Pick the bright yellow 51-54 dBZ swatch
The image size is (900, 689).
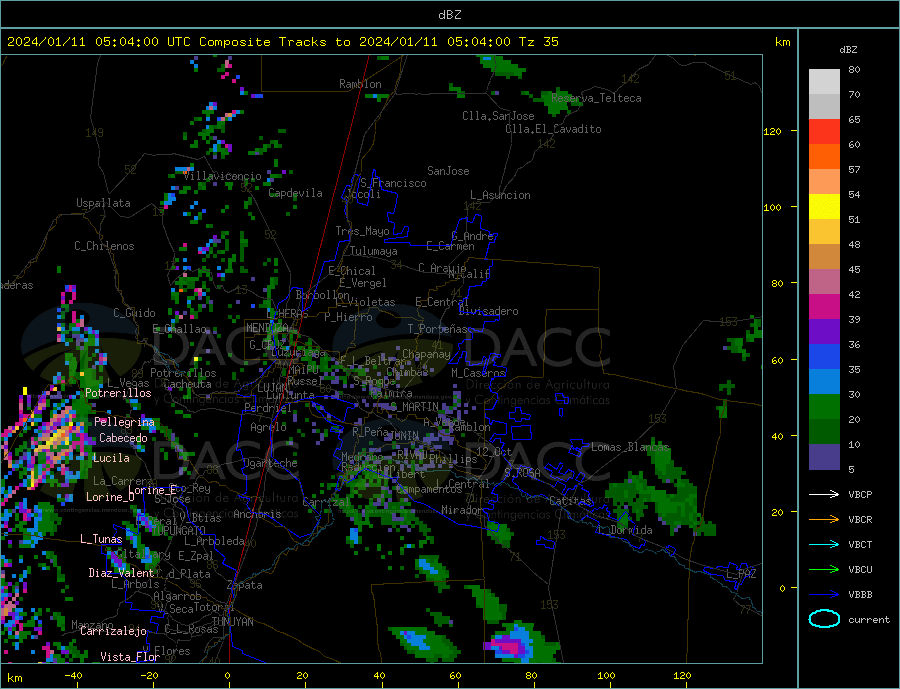coord(824,207)
